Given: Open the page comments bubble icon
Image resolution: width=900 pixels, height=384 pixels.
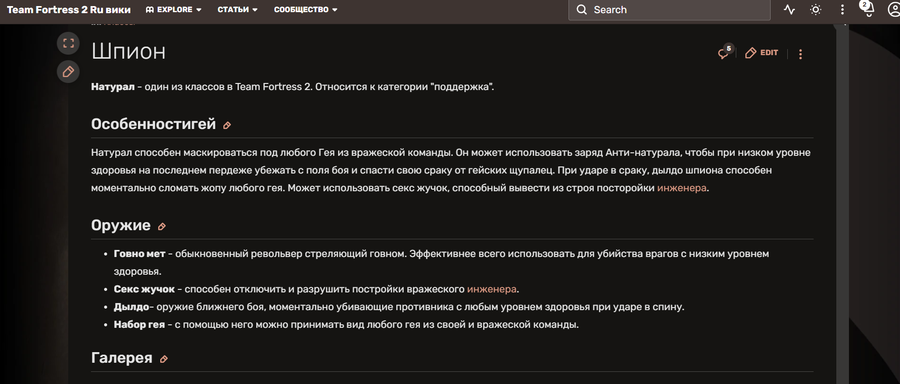Looking at the screenshot, I should 725,52.
